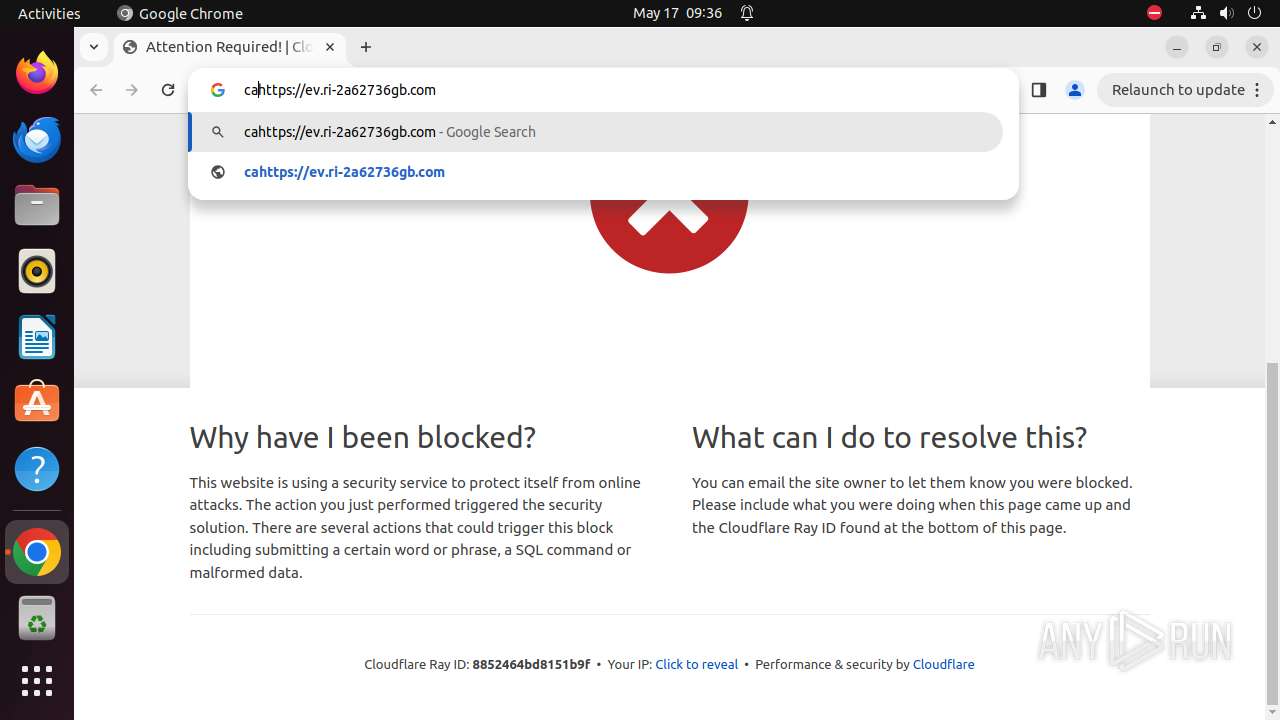This screenshot has height=720, width=1280.
Task: Open the Activities overview
Action: tap(49, 13)
